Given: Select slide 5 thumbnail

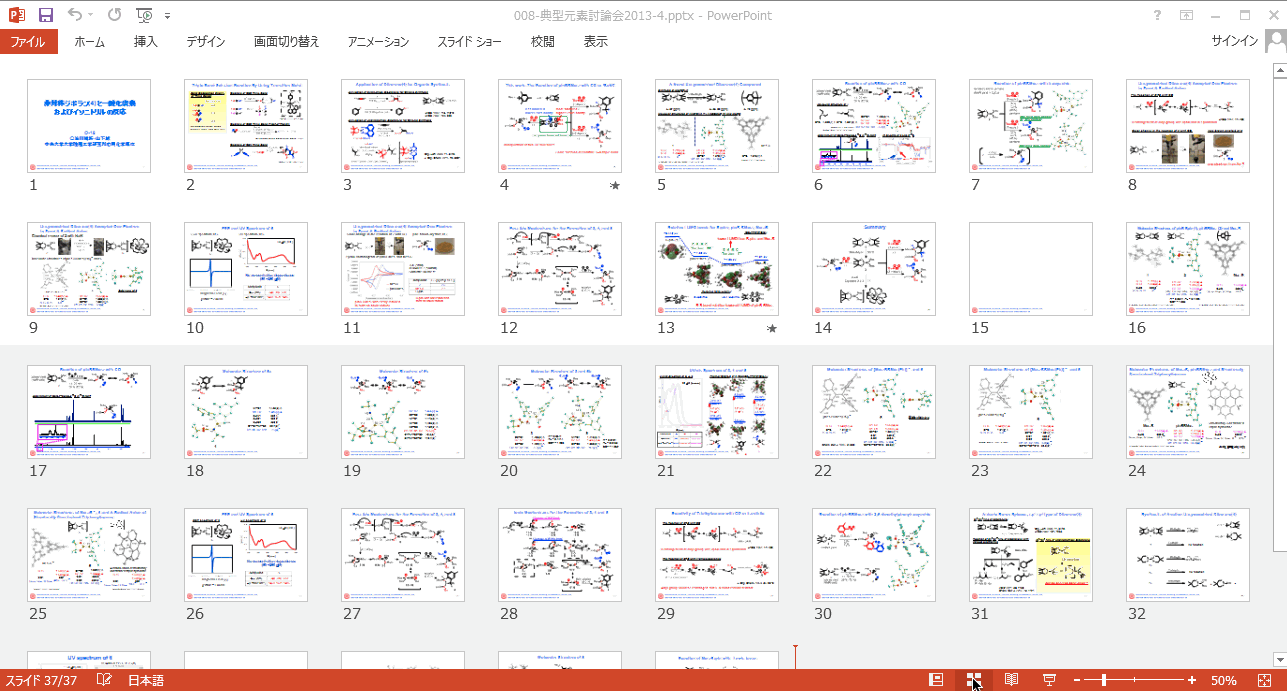Looking at the screenshot, I should tap(717, 126).
